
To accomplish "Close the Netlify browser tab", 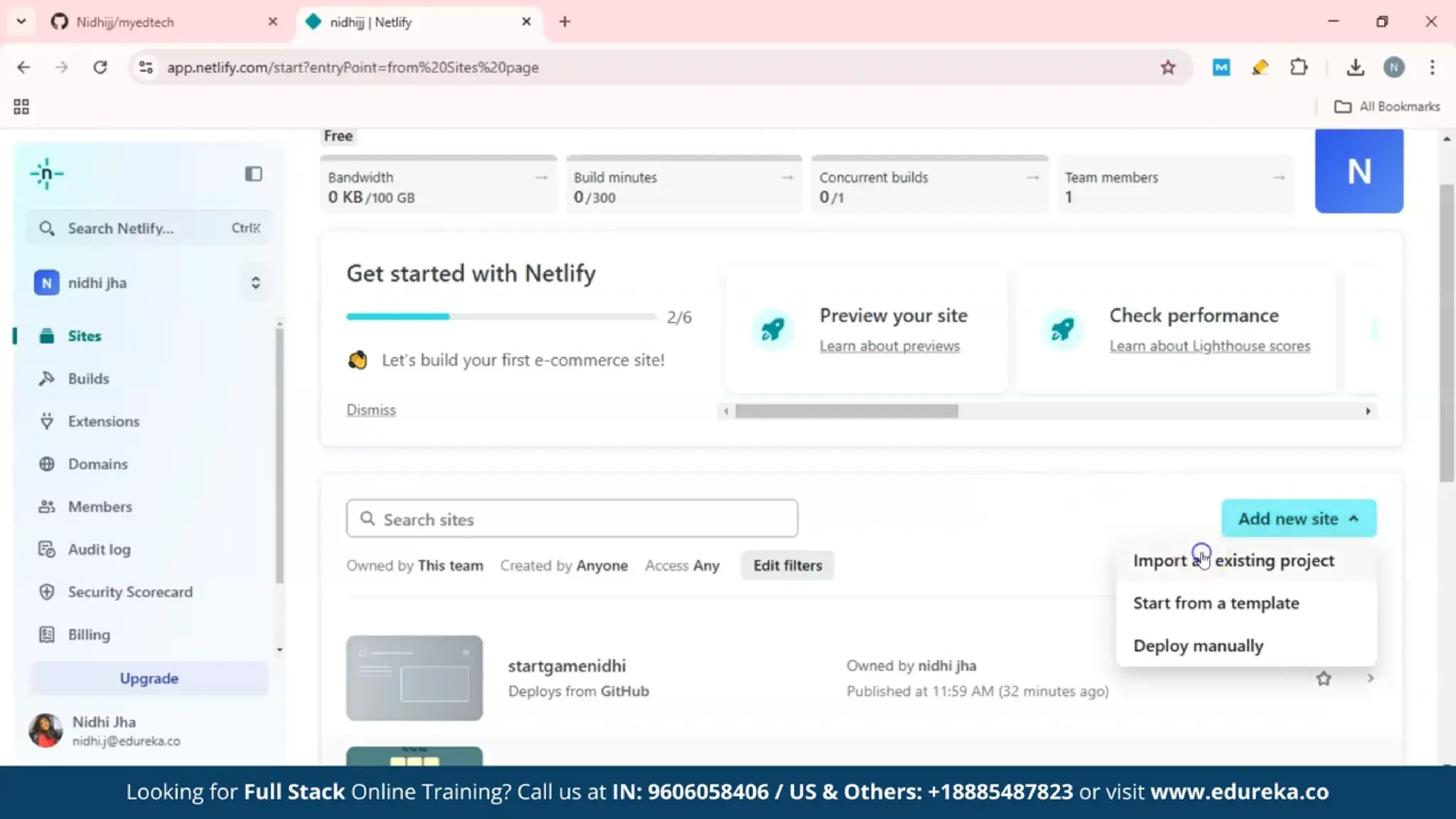I will click(526, 22).
